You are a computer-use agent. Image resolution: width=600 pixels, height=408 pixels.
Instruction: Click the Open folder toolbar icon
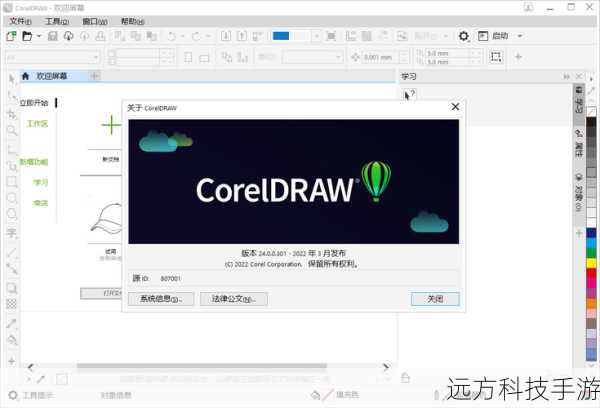click(27, 36)
